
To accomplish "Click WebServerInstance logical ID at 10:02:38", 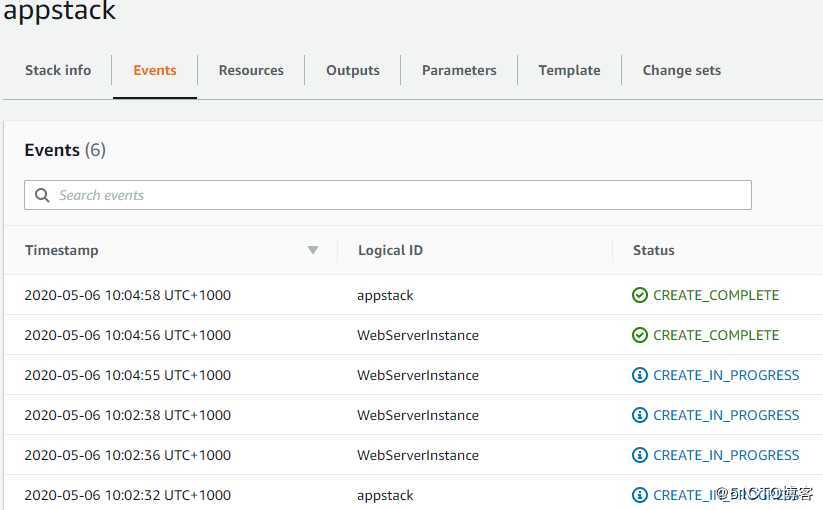I will tap(418, 415).
